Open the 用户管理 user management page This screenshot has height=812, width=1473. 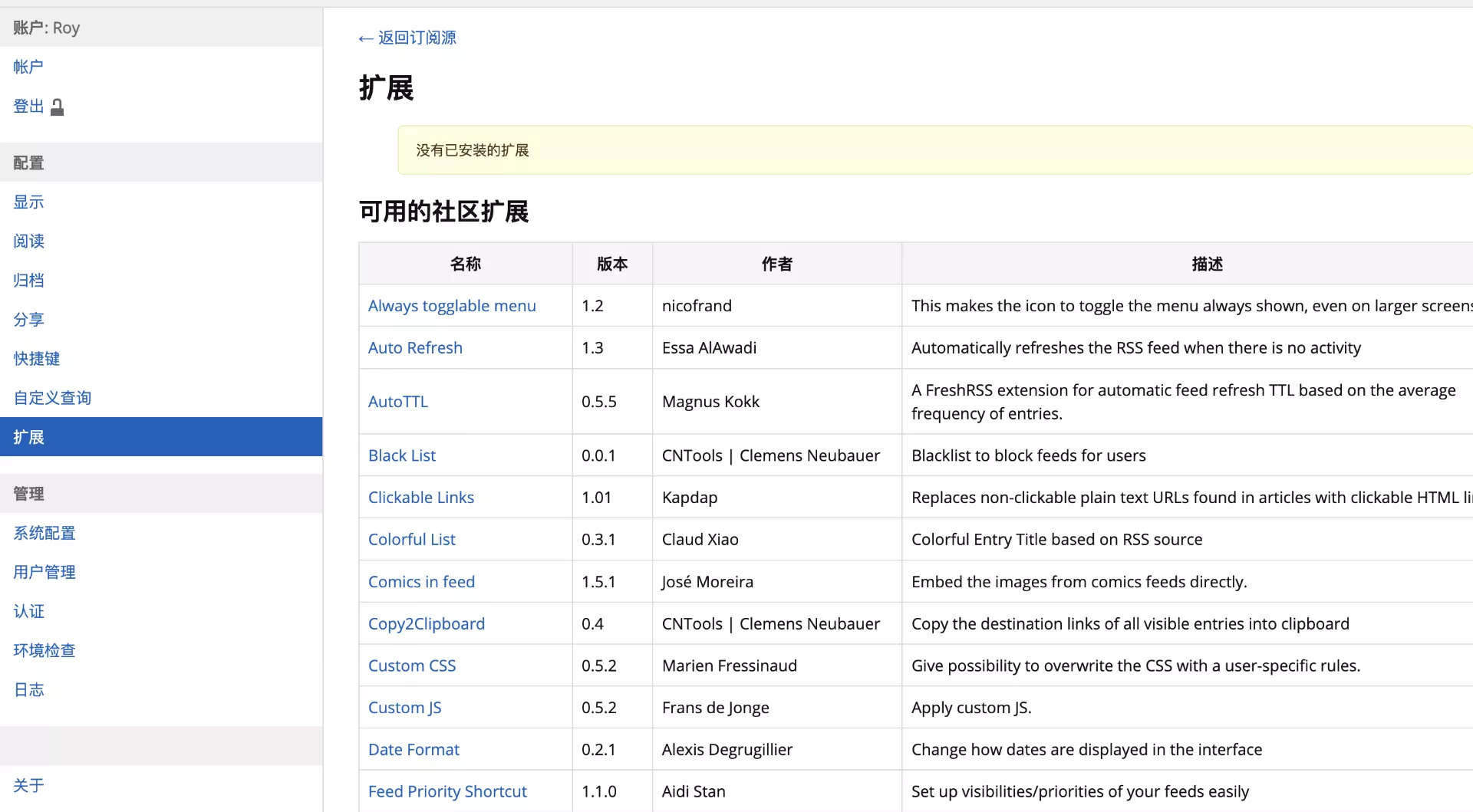pos(44,572)
